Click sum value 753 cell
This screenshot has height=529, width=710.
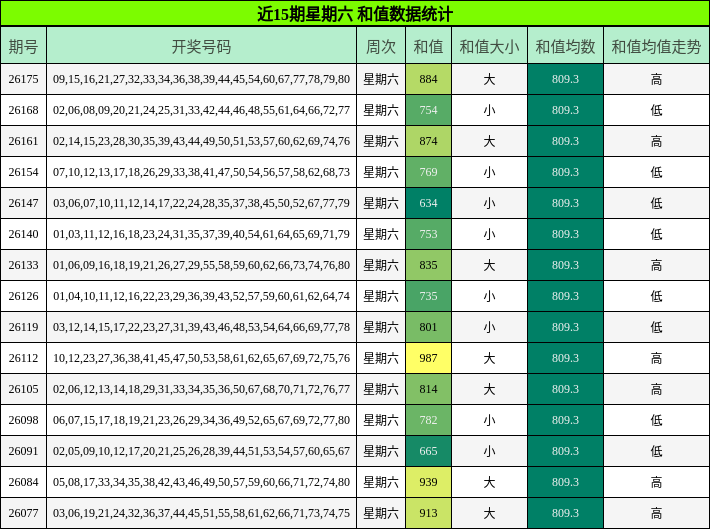[428, 234]
